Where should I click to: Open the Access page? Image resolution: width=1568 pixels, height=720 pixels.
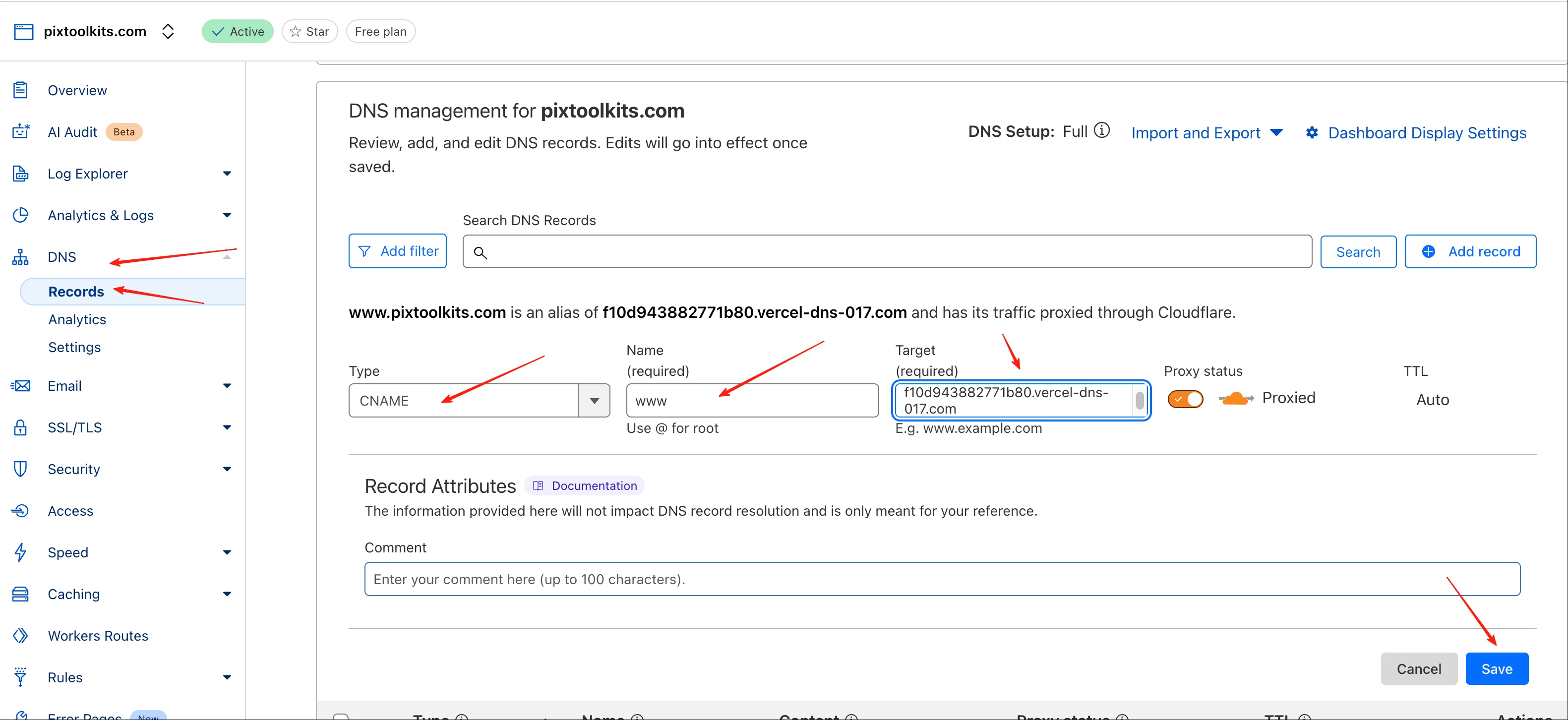coord(70,511)
